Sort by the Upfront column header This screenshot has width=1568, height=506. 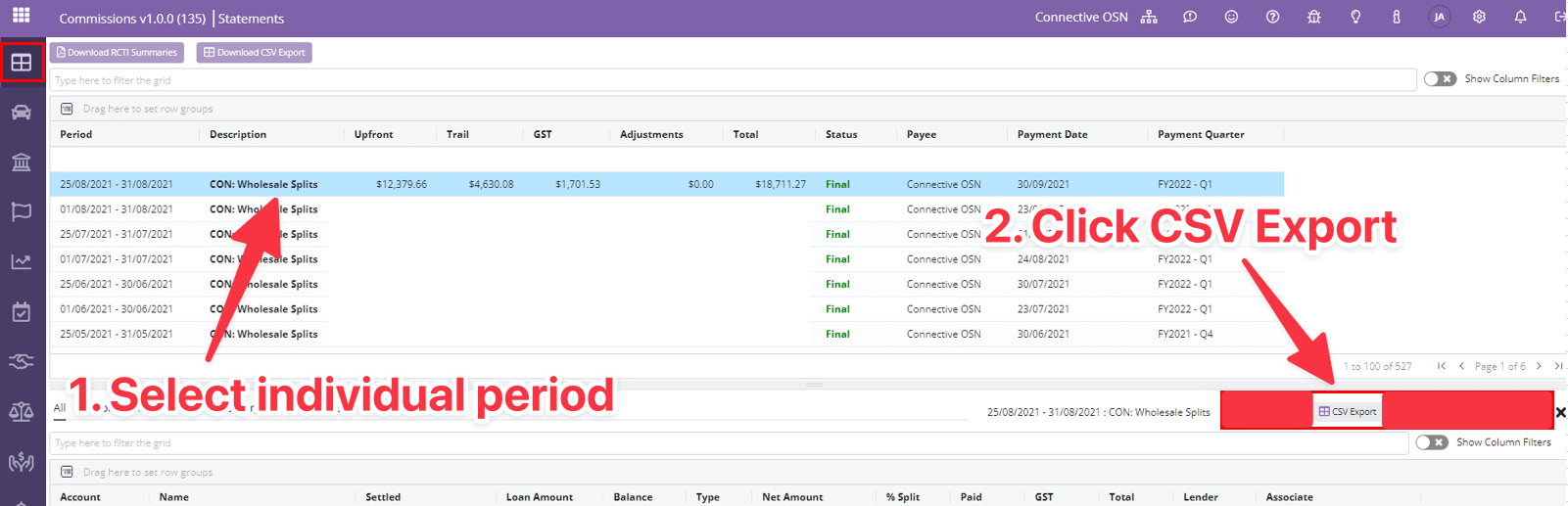tap(374, 134)
